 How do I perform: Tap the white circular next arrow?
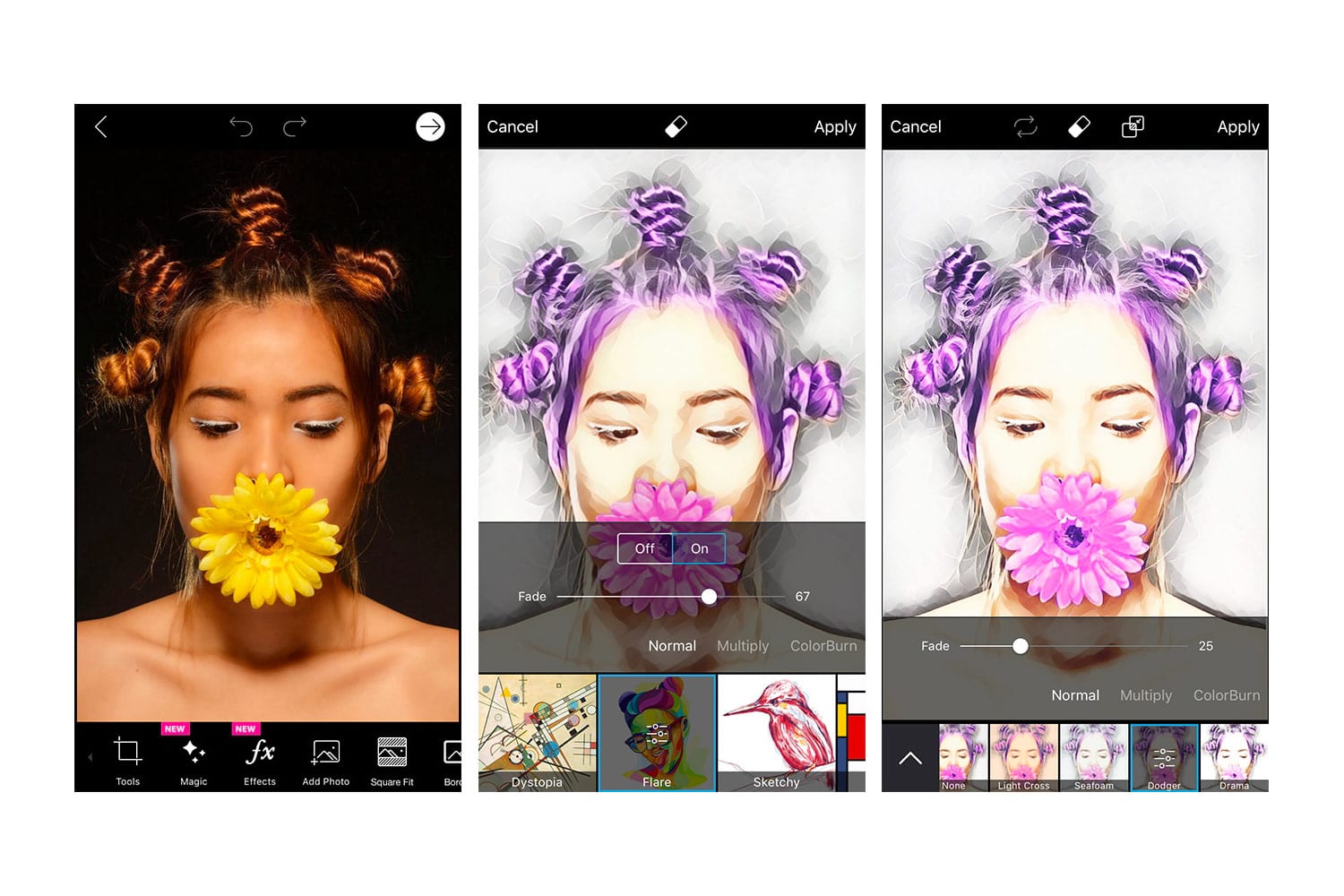[430, 127]
